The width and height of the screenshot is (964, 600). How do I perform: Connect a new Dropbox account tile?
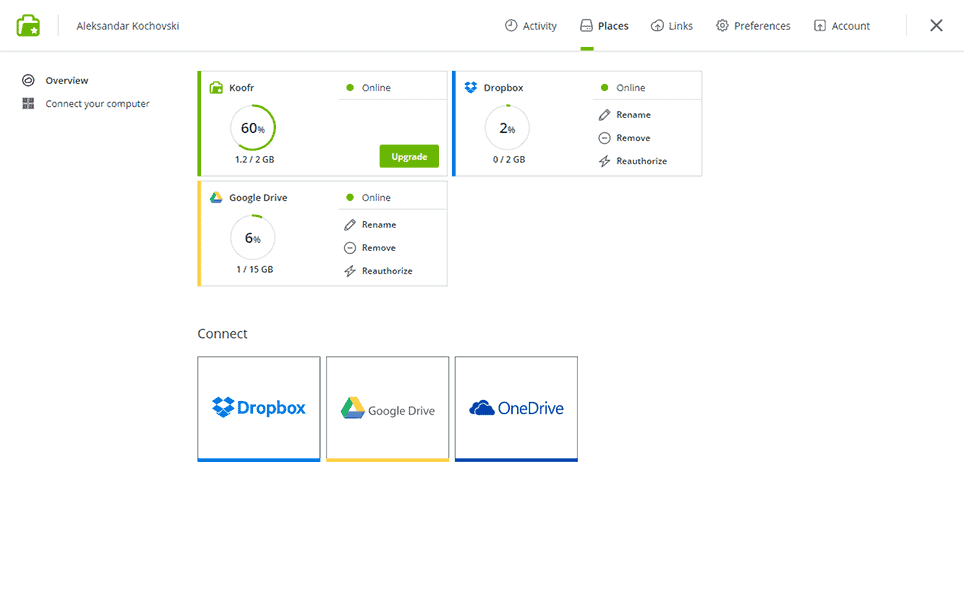259,409
